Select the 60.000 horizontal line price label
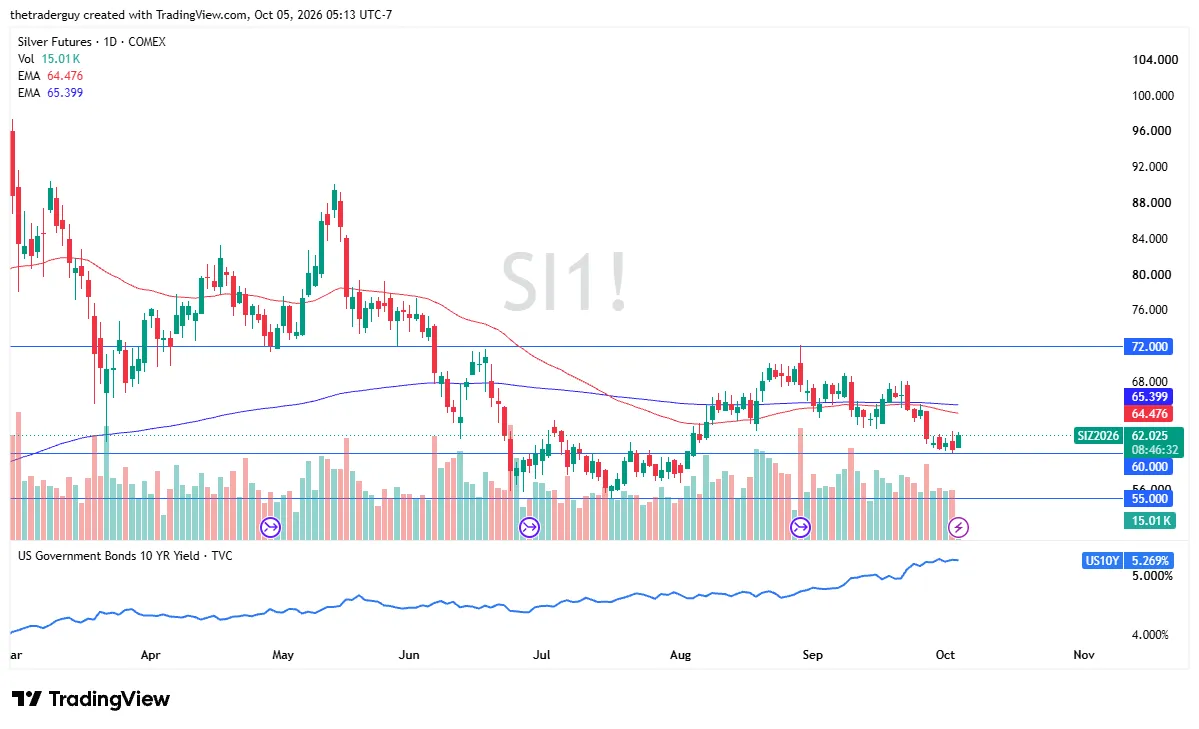This screenshot has height=729, width=1199. [x=1149, y=467]
